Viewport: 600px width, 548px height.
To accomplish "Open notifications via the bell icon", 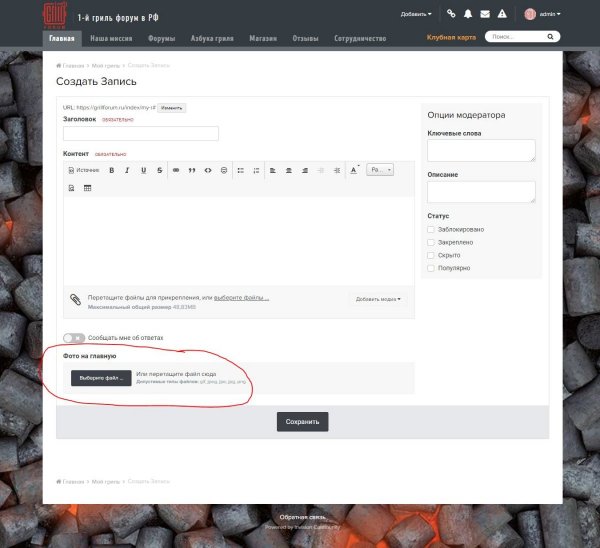I will [x=468, y=14].
